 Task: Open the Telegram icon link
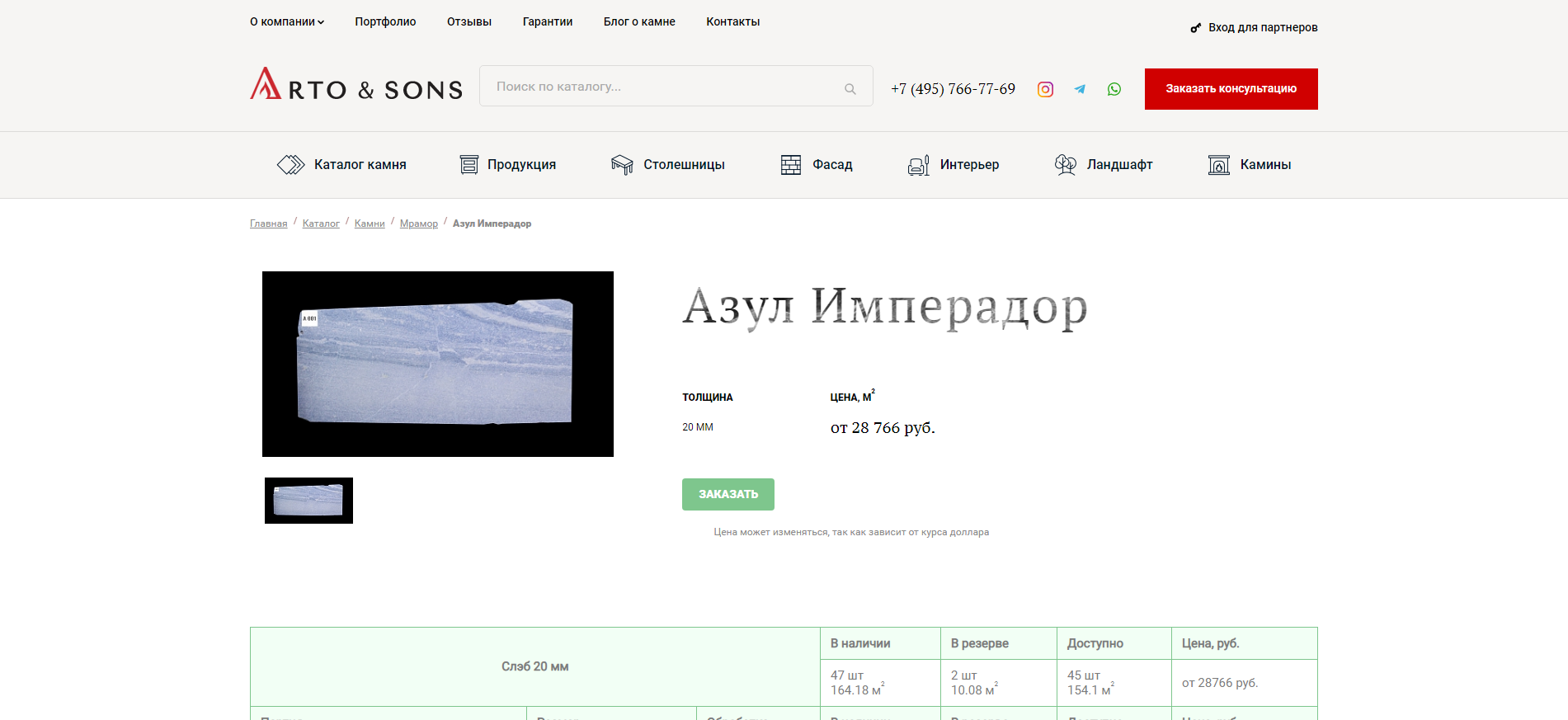click(x=1080, y=89)
